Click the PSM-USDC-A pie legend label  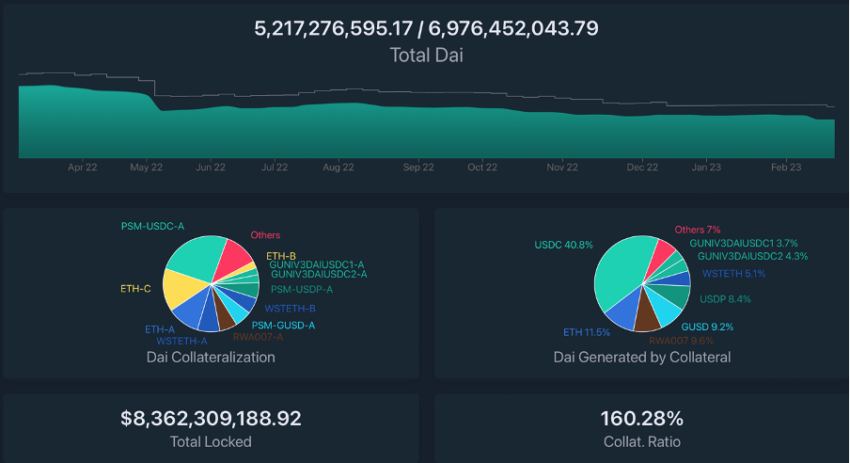click(x=152, y=226)
